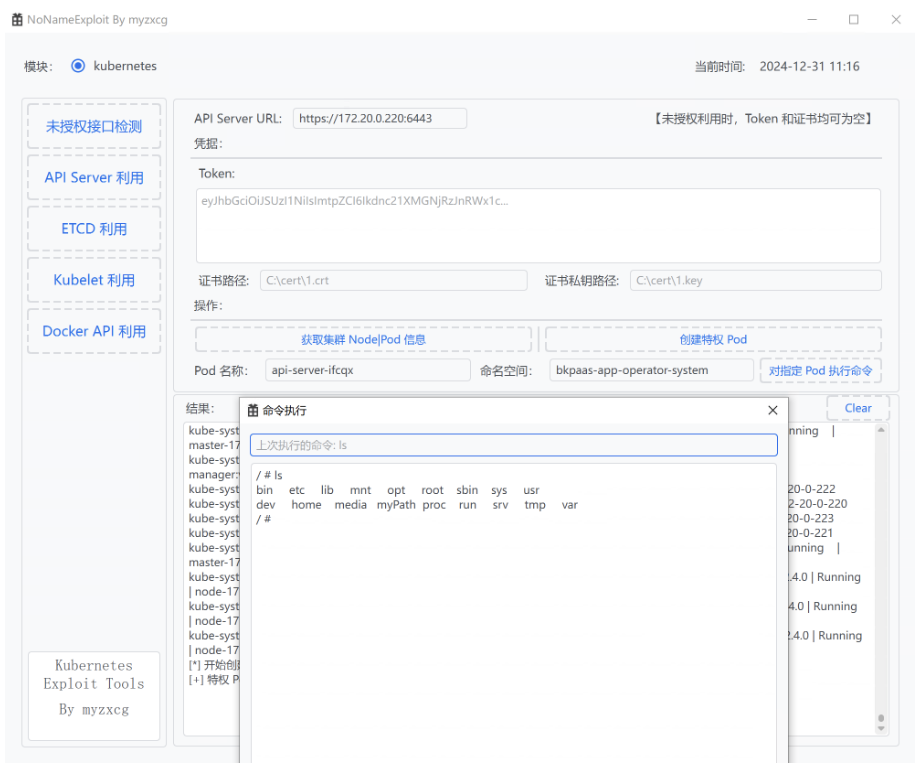The width and height of the screenshot is (919, 777).
Task: Edit the 命名空间 field
Action: [651, 370]
